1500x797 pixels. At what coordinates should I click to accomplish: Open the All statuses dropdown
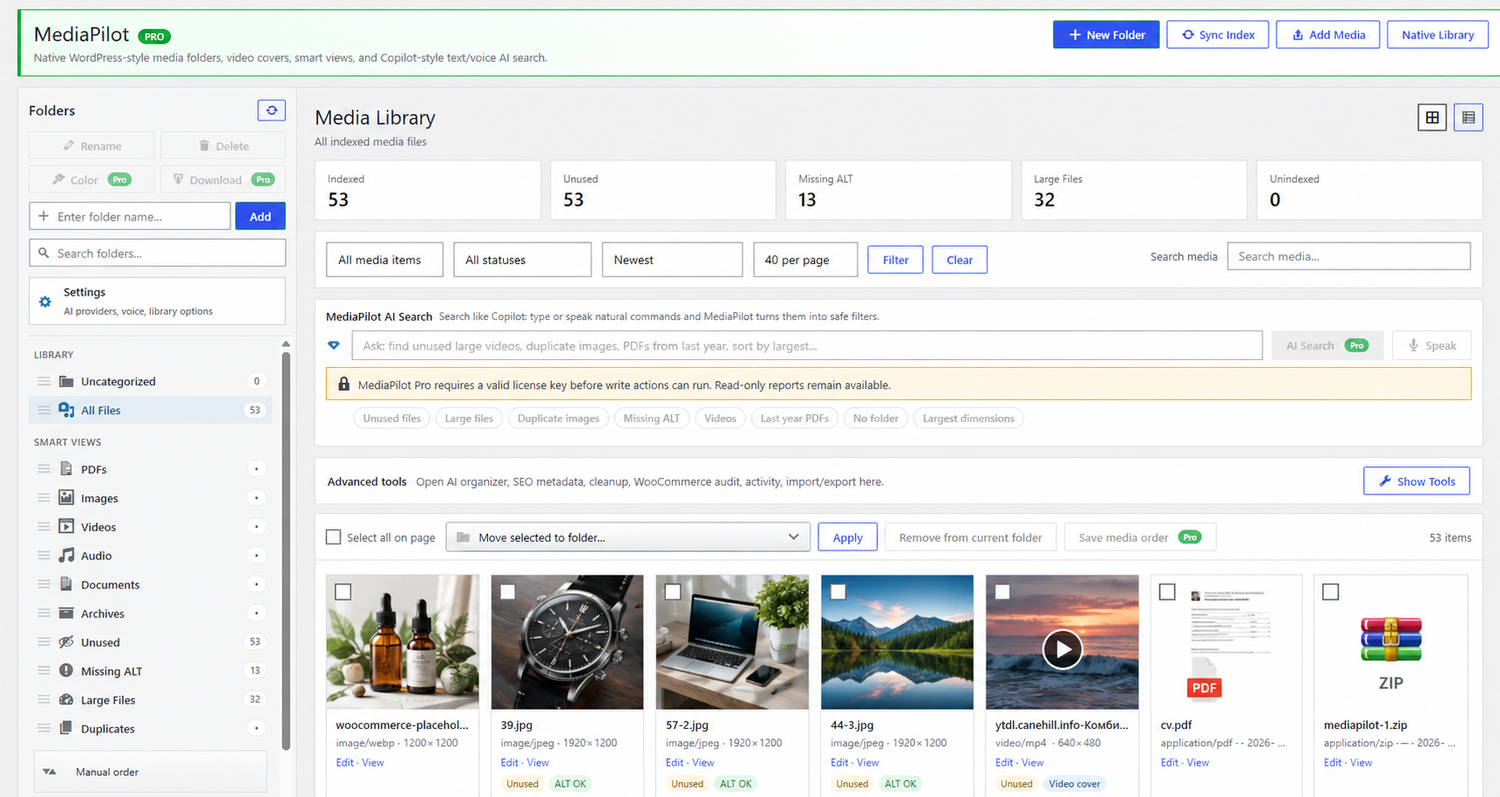pyautogui.click(x=522, y=259)
